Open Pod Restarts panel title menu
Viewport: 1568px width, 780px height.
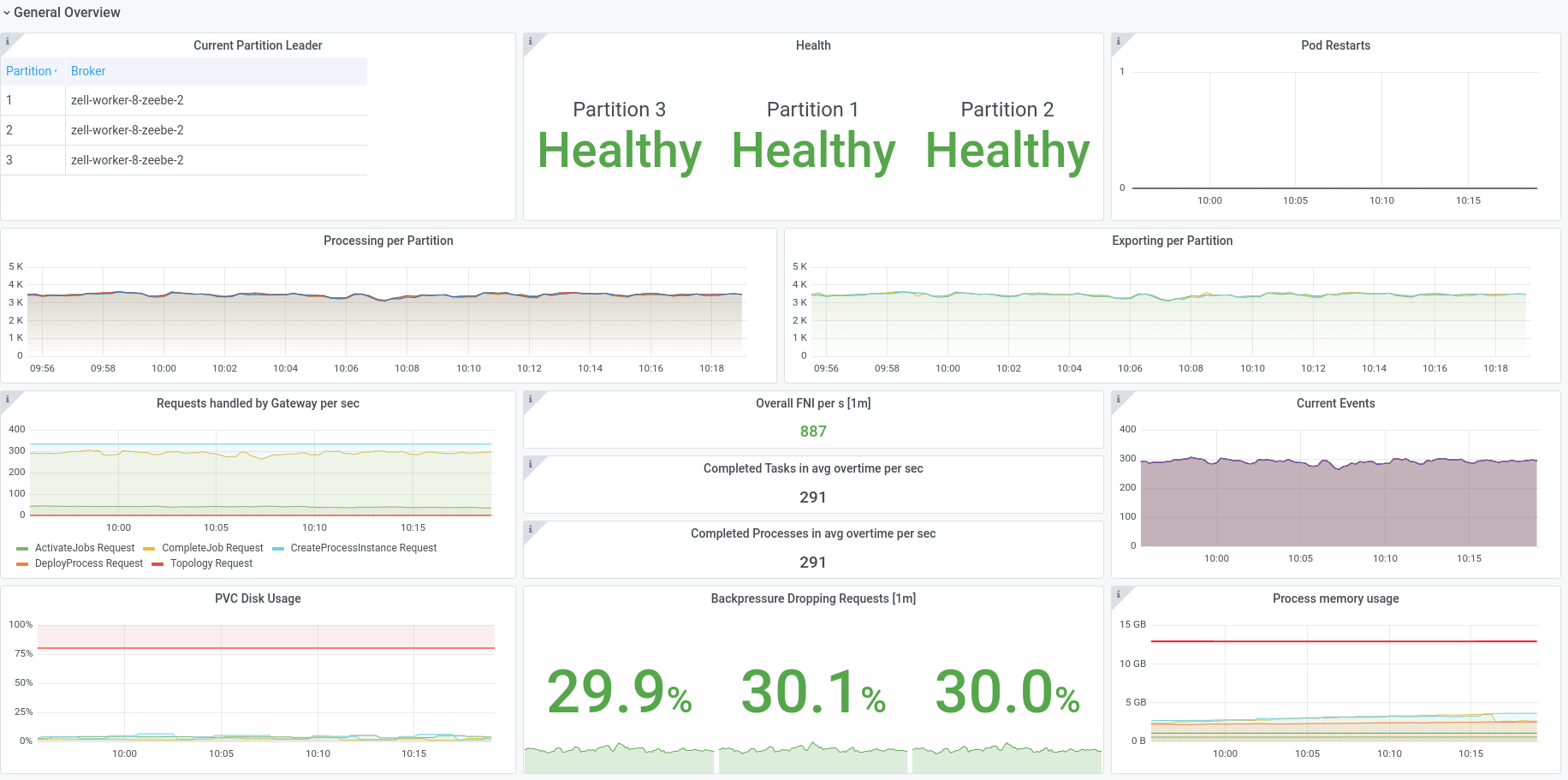coord(1335,45)
